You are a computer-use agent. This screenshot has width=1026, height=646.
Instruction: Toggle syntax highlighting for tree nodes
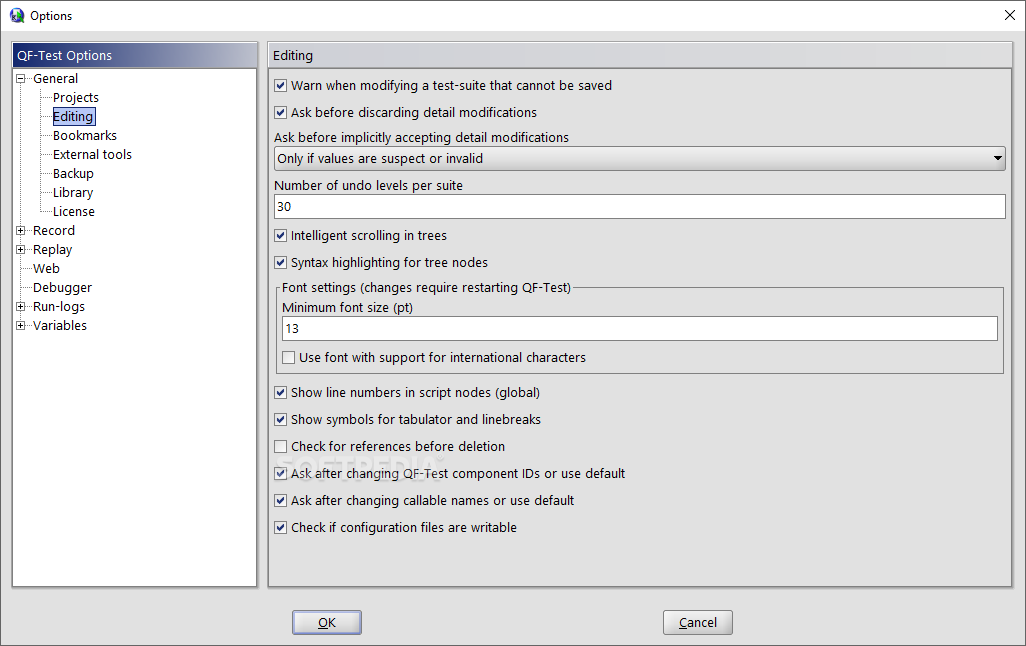coord(281,262)
